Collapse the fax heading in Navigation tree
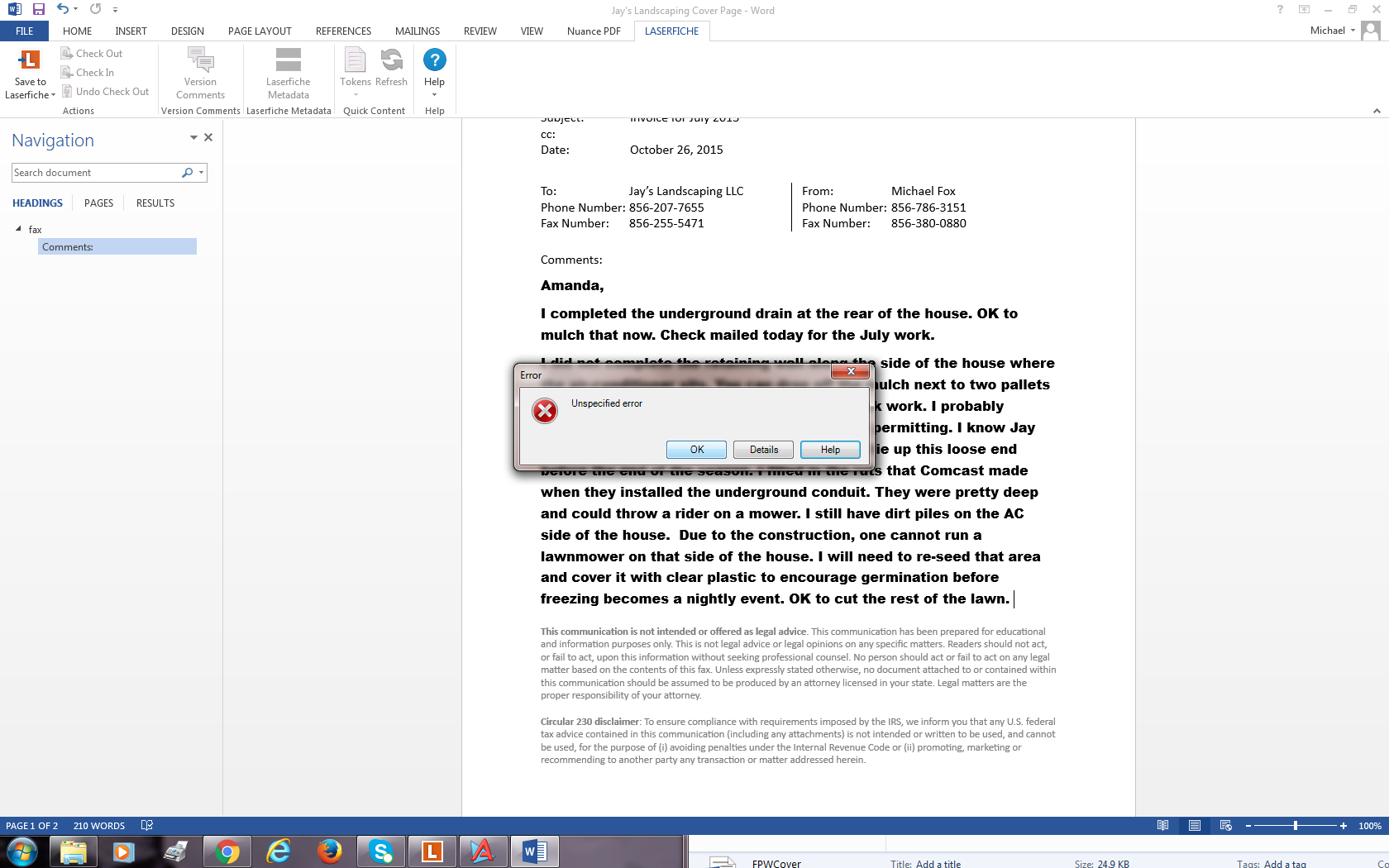 18,229
